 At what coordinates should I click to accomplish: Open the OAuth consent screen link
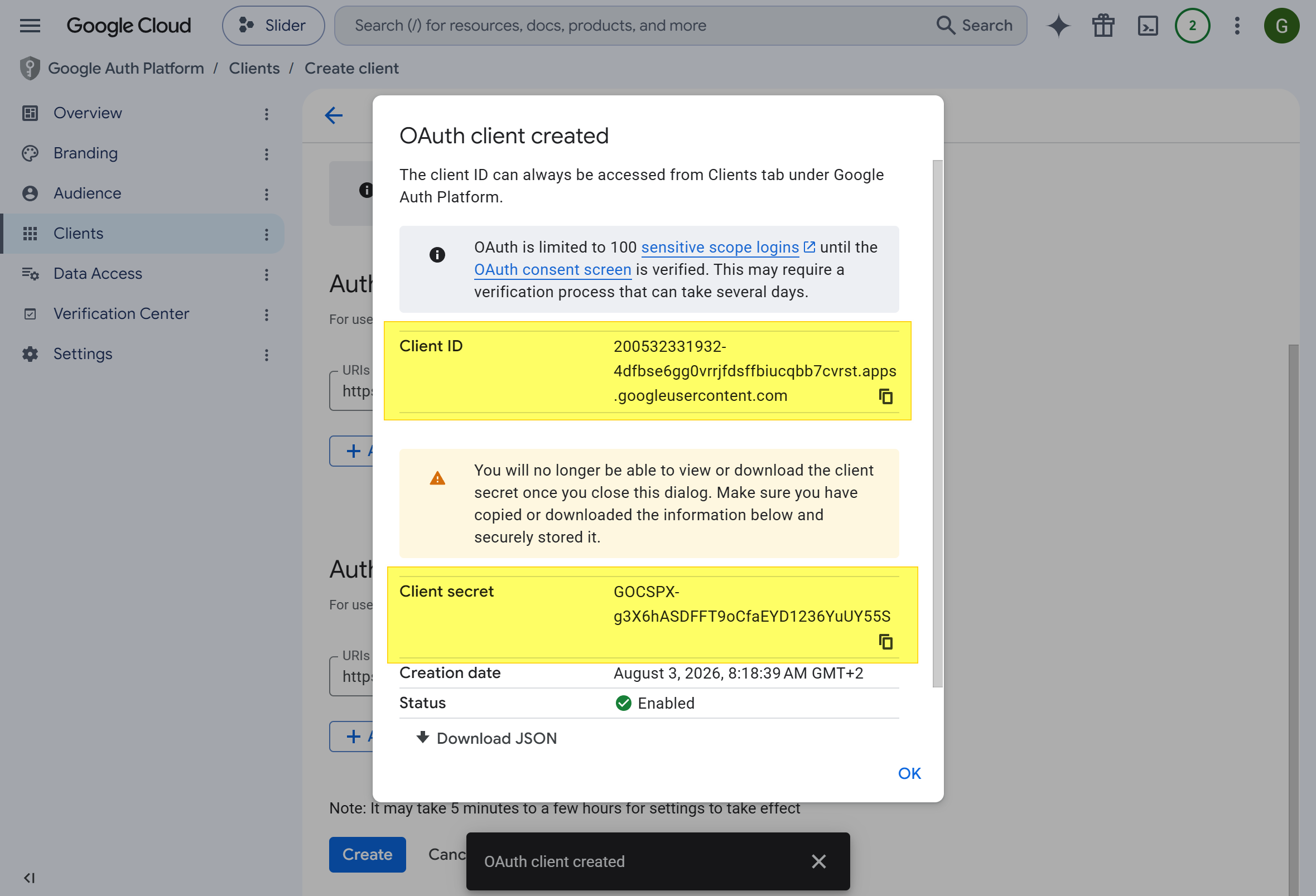click(x=553, y=270)
